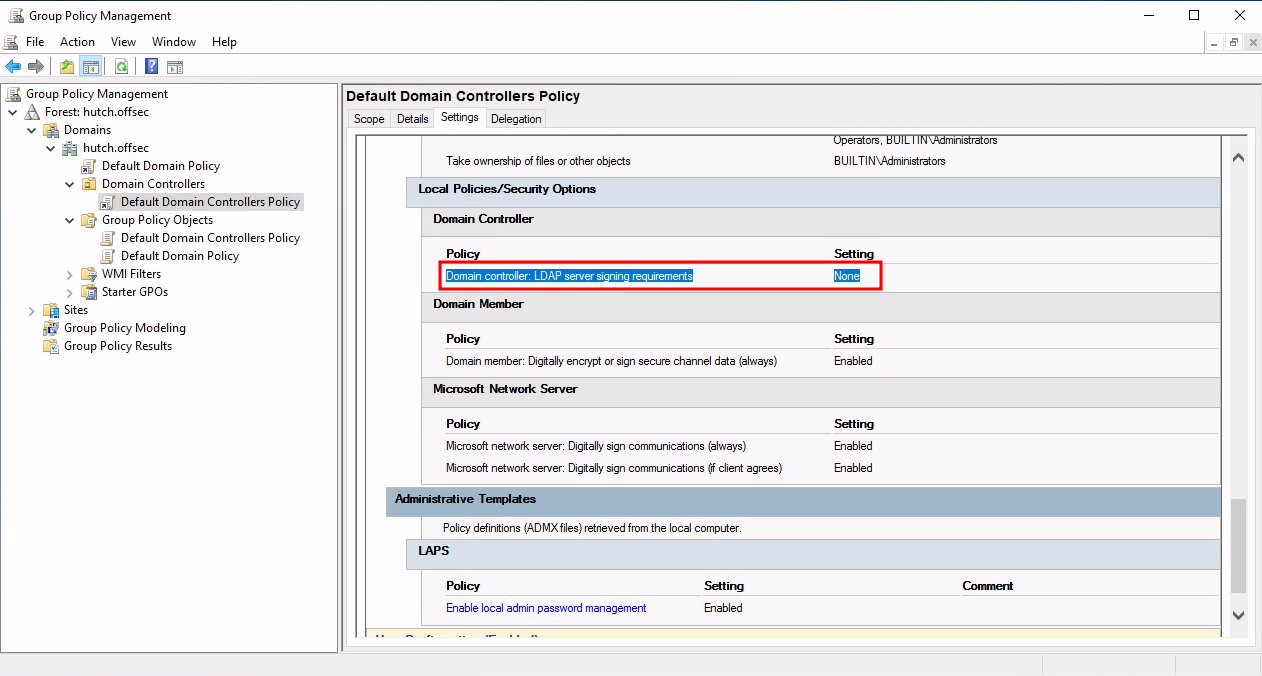Image resolution: width=1262 pixels, height=676 pixels.
Task: Click the Forest: hutch.offsec triangle icon
Action: 33,112
